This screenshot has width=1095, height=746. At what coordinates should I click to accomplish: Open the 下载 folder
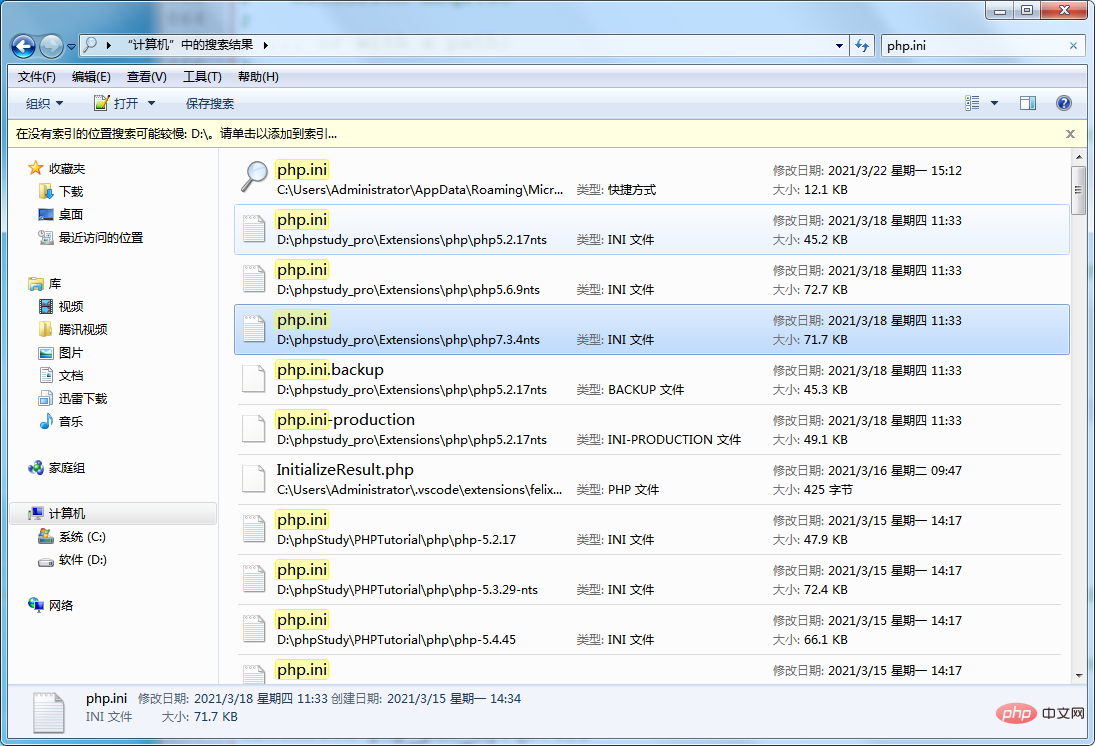tap(61, 191)
